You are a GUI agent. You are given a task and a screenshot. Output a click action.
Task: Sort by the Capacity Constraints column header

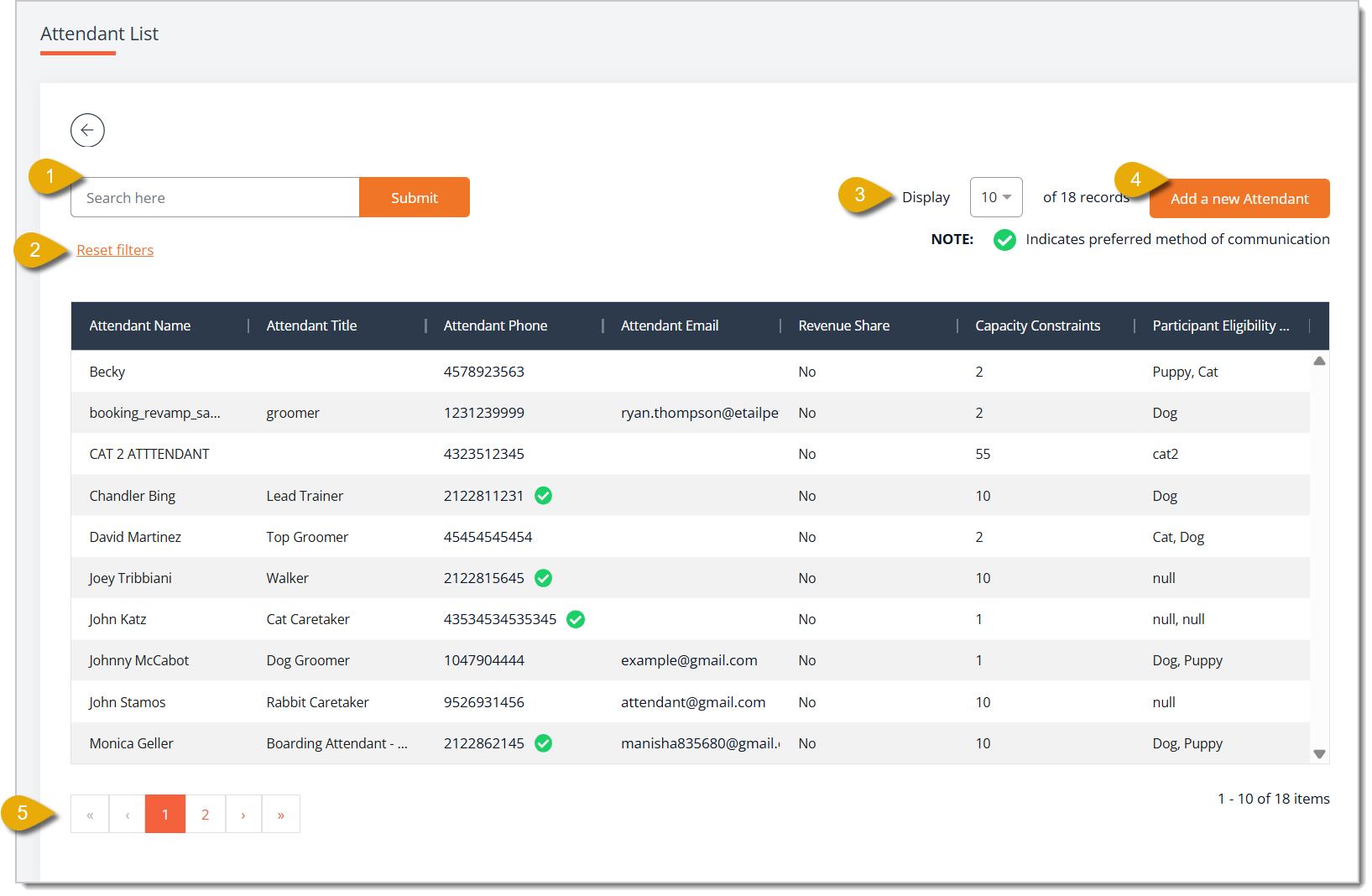pyautogui.click(x=1037, y=326)
